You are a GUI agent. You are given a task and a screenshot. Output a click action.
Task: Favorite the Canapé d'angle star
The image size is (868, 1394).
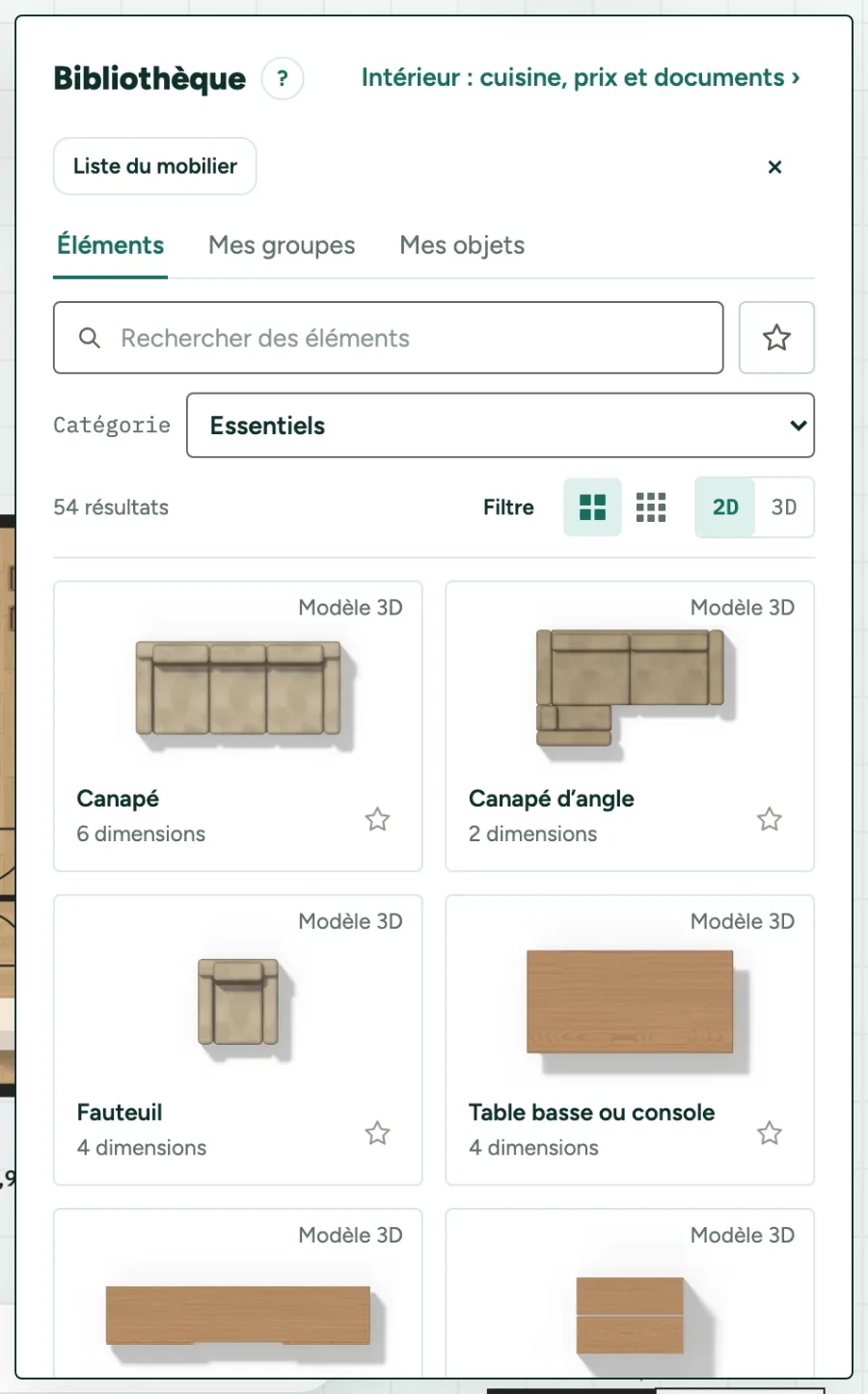click(x=769, y=819)
